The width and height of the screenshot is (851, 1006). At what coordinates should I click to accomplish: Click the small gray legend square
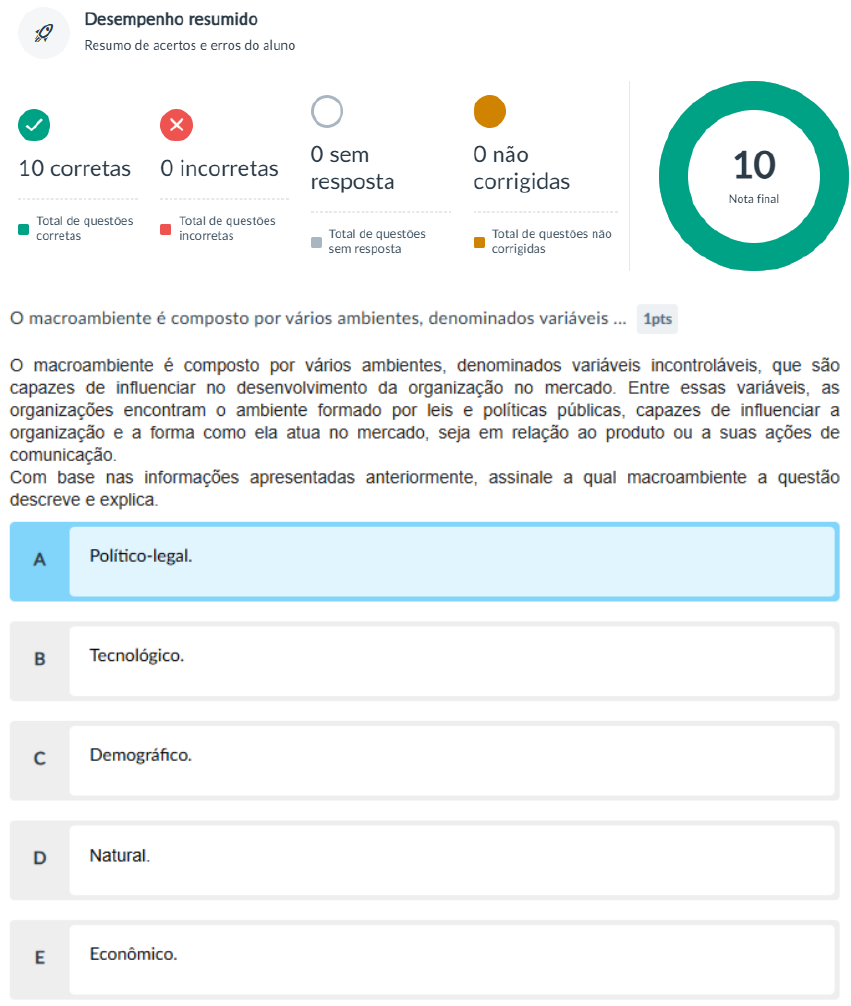(x=316, y=242)
